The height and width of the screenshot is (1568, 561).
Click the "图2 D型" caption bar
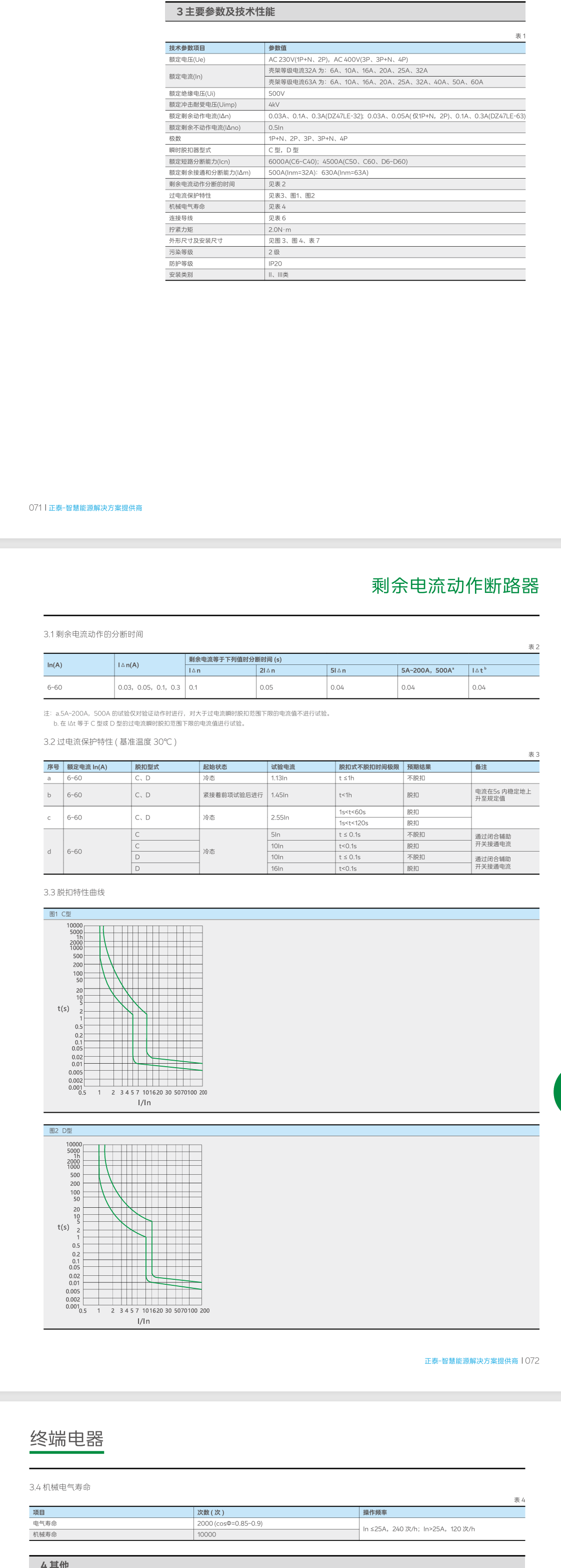tap(61, 1130)
